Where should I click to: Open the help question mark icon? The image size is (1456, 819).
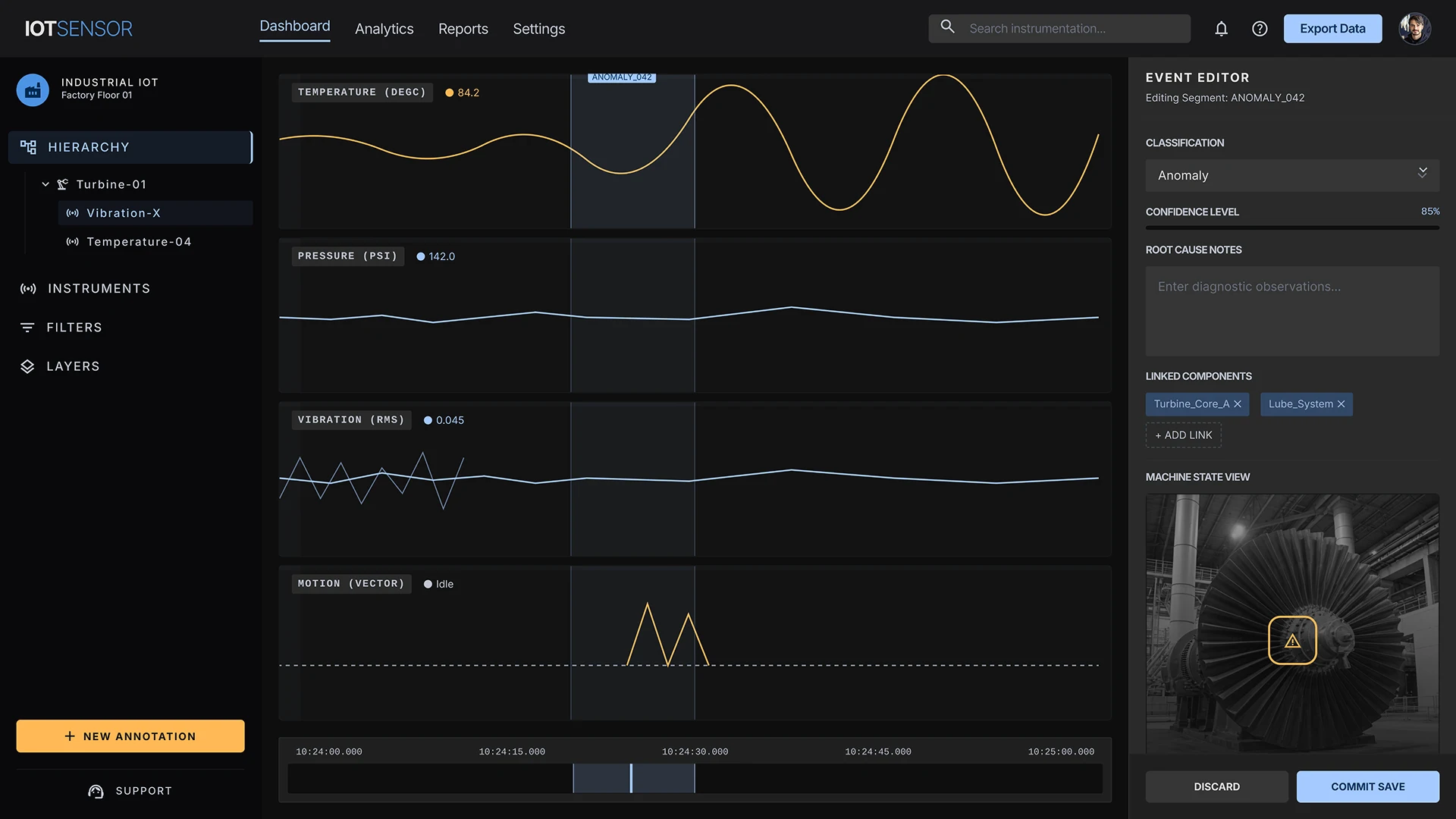tap(1260, 29)
